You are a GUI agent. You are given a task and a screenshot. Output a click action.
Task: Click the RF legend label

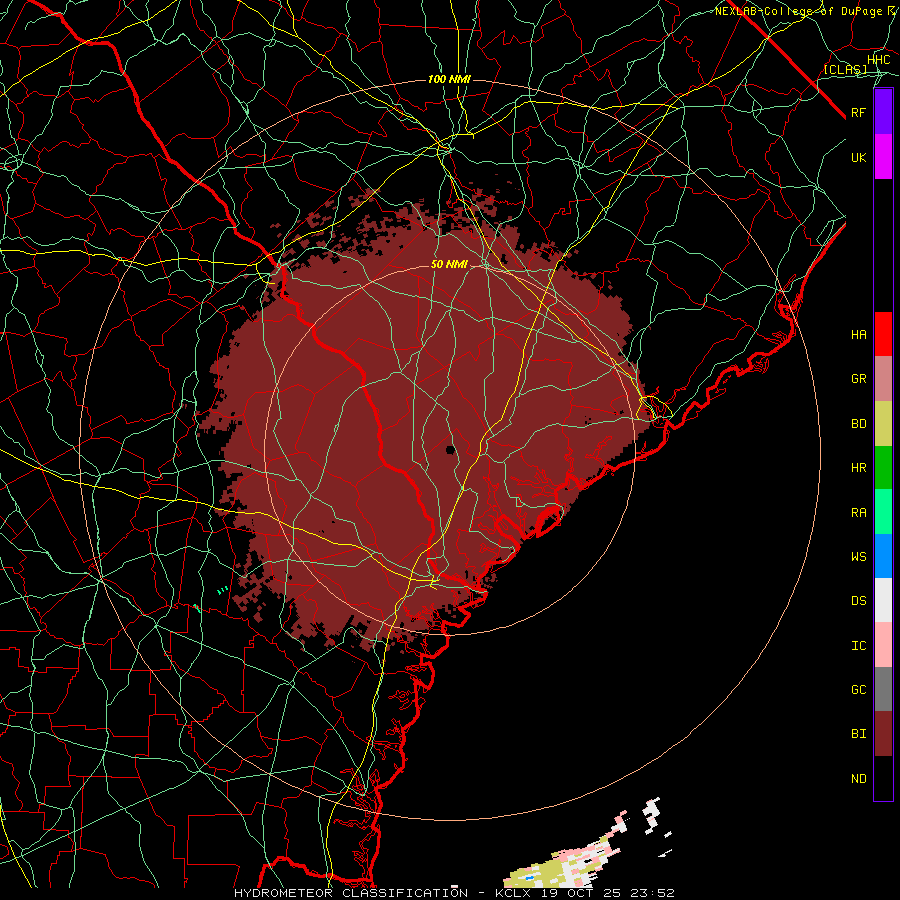(x=858, y=112)
